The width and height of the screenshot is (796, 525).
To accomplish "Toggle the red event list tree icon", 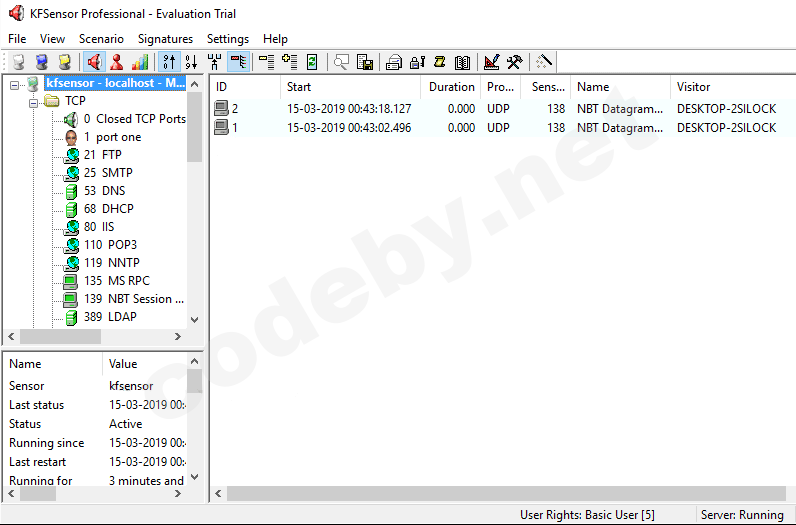I will (x=238, y=62).
